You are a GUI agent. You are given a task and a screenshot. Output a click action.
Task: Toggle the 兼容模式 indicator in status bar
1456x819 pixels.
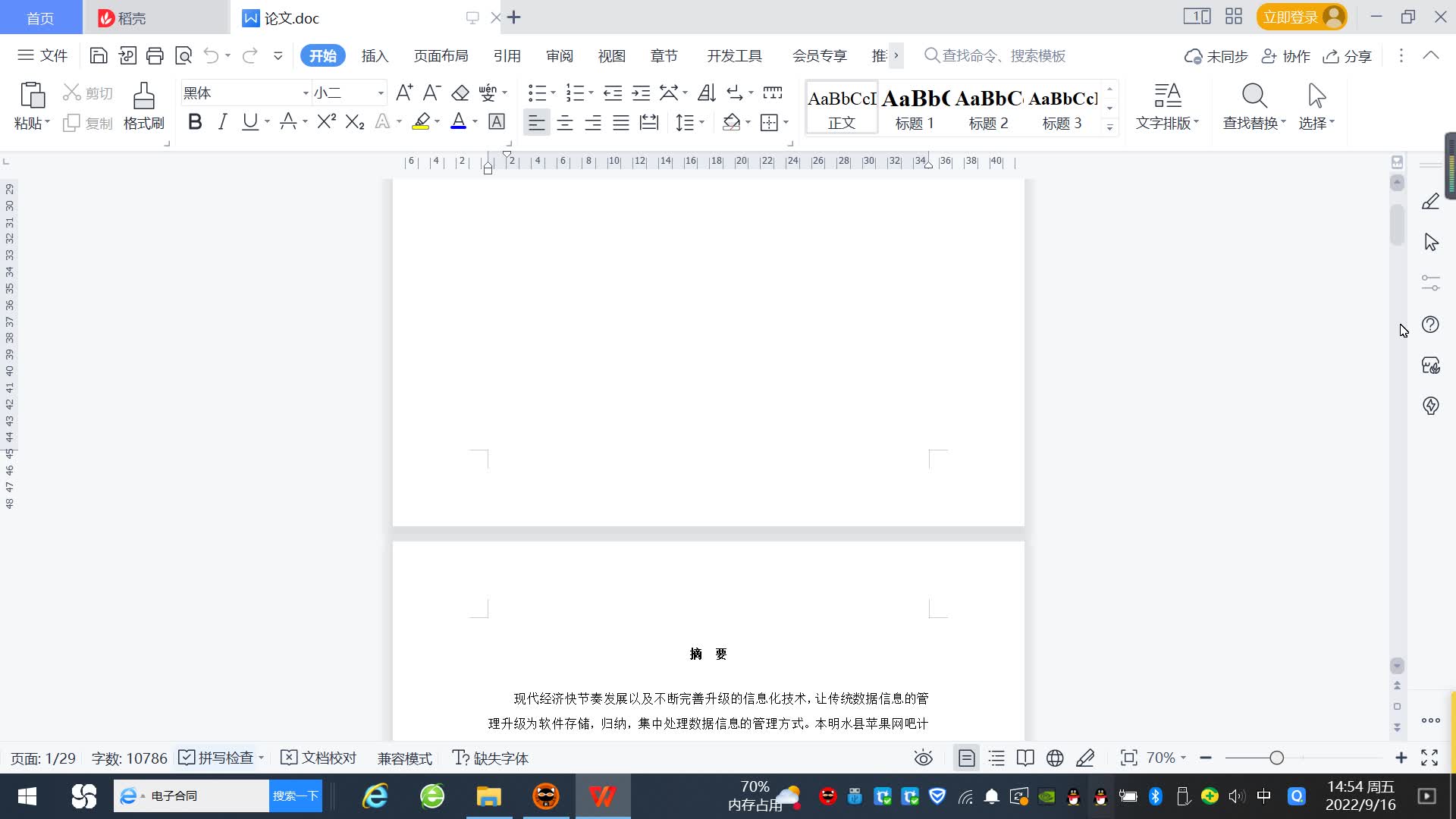click(404, 758)
